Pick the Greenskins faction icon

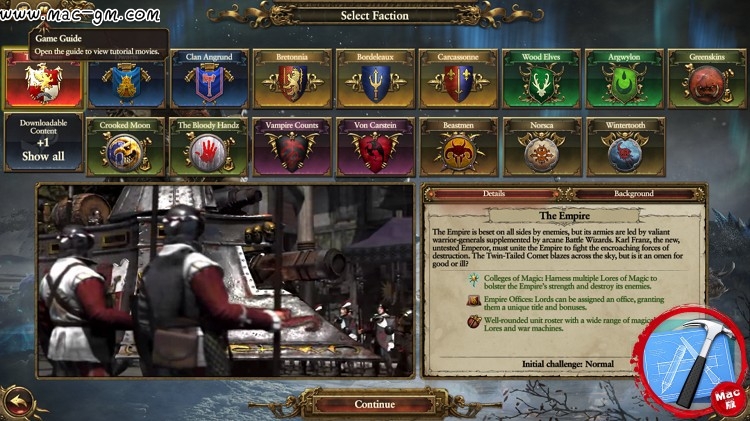coord(707,79)
